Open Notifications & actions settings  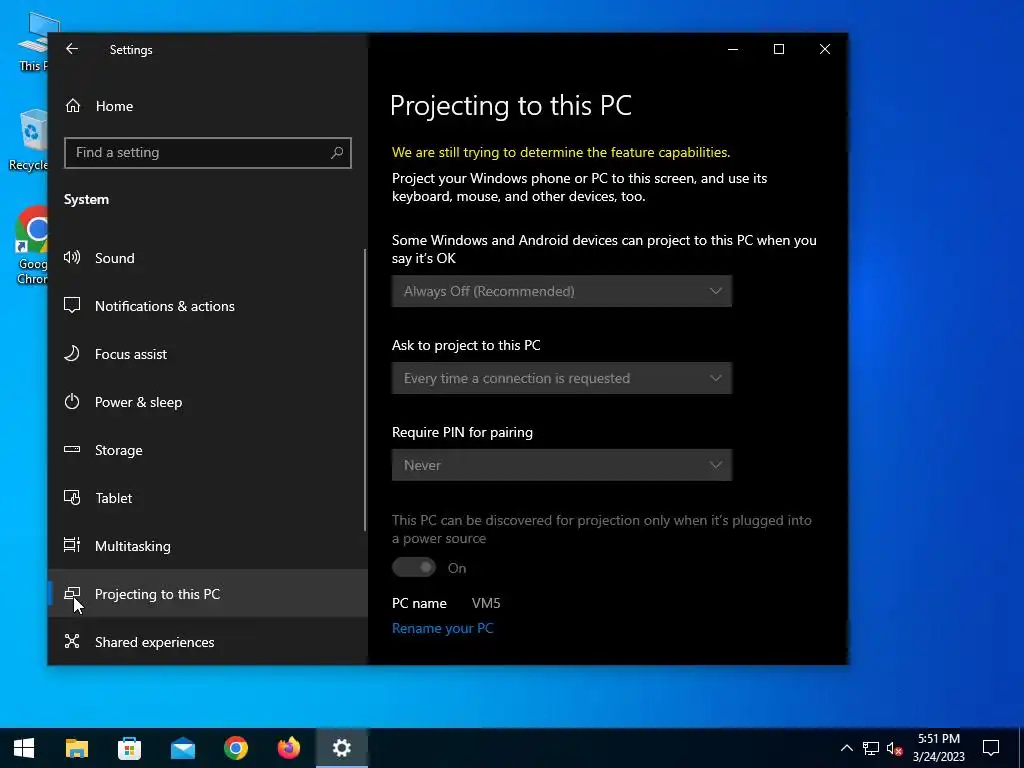(208, 306)
